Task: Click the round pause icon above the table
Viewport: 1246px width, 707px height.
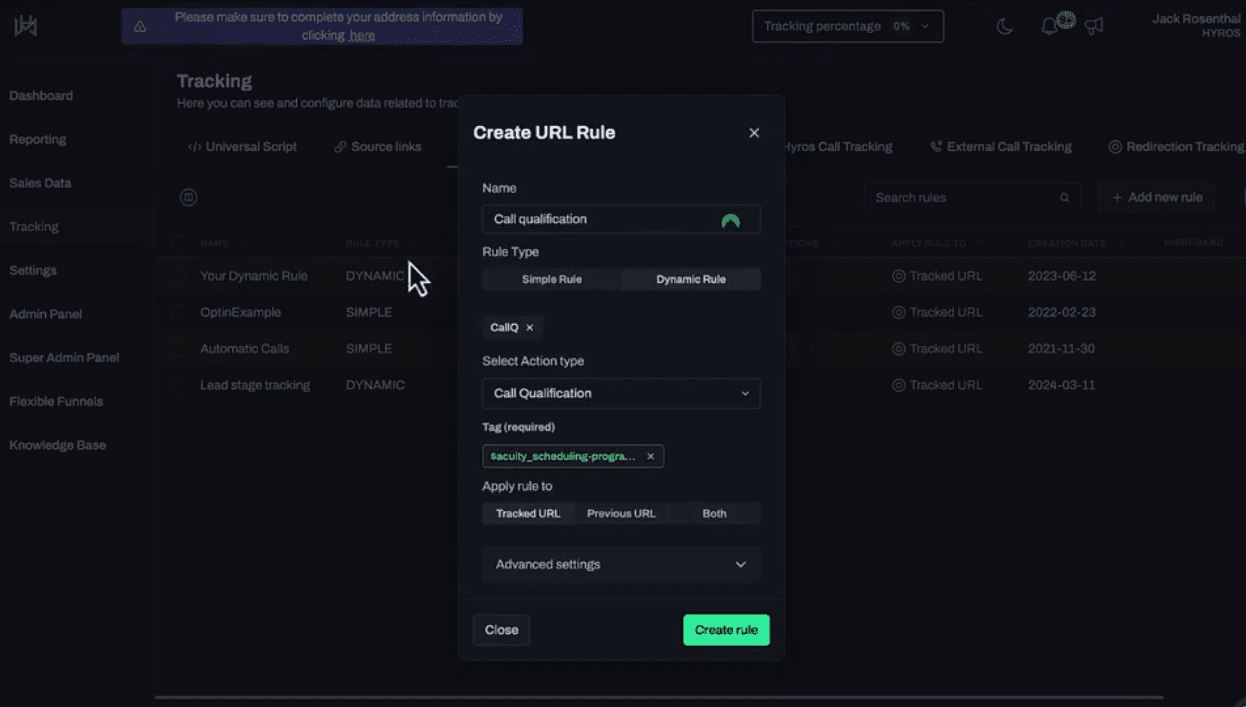Action: tap(188, 198)
